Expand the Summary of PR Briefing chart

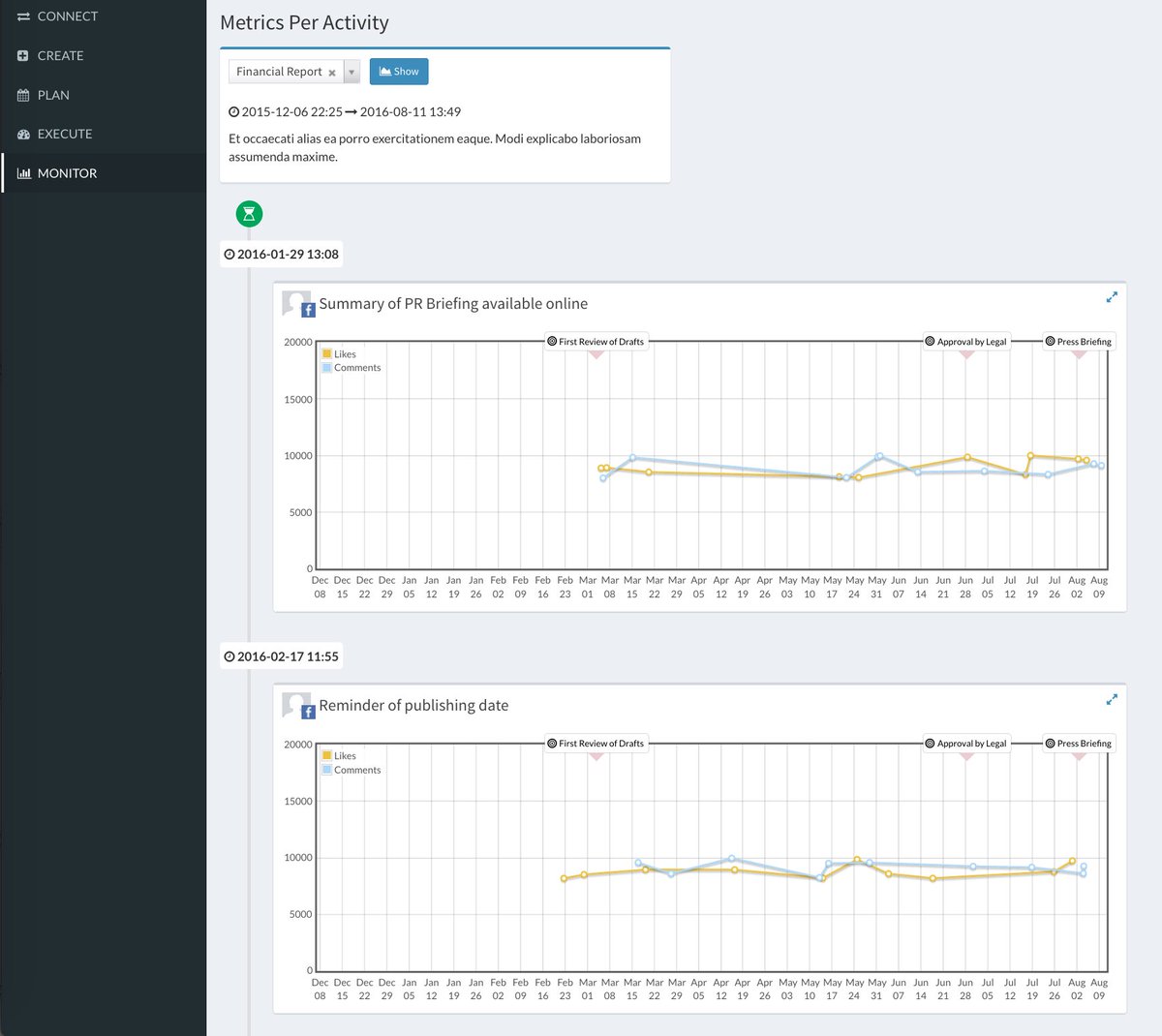1112,297
